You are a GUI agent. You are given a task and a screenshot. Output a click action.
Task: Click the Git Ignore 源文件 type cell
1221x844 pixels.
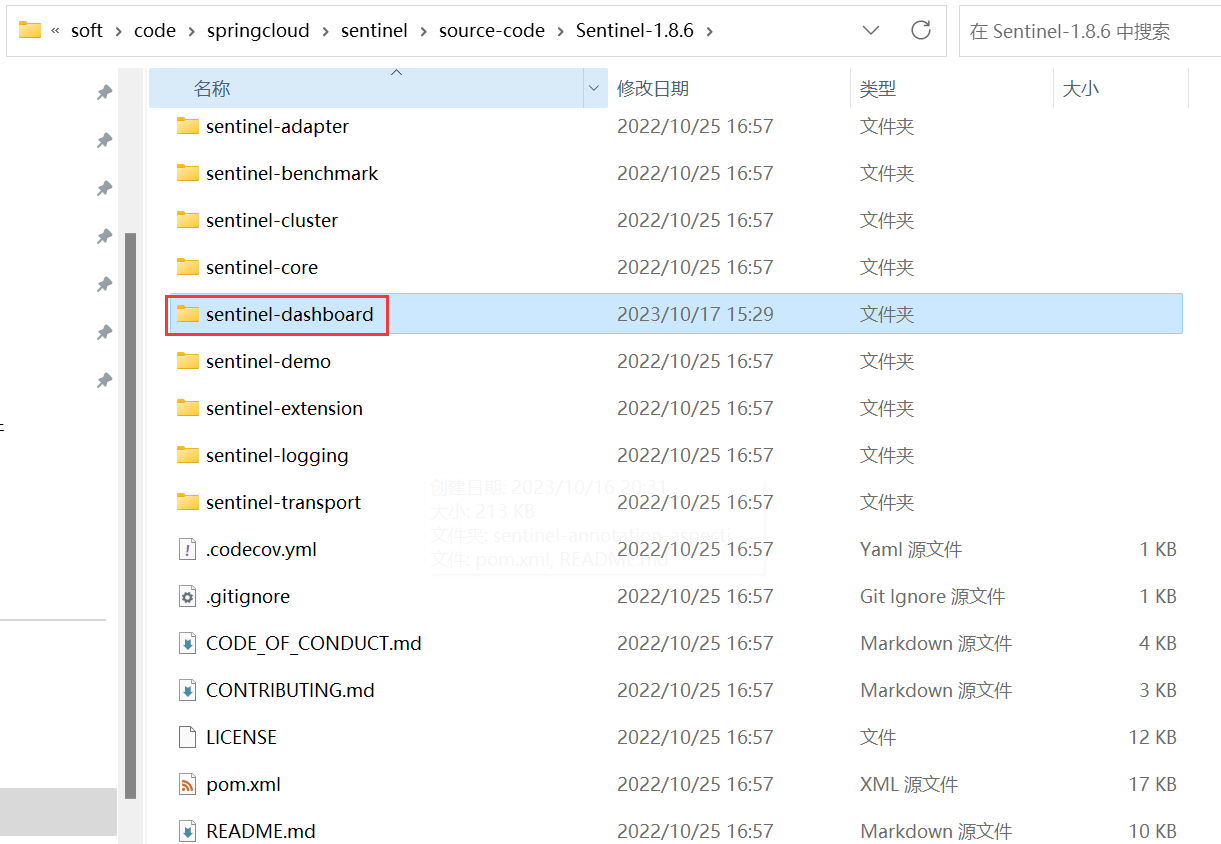(932, 596)
